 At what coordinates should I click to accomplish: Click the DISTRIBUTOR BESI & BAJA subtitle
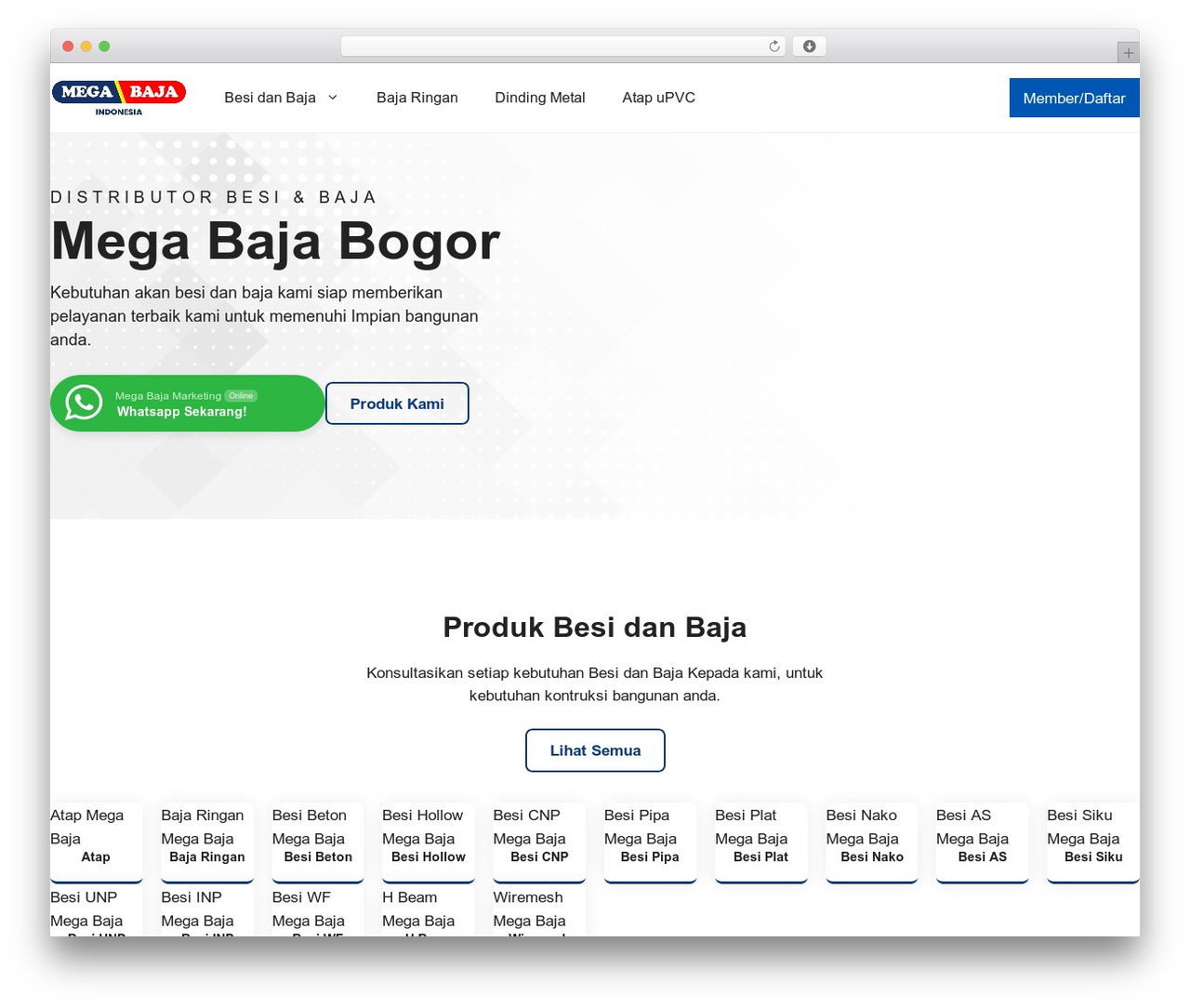pyautogui.click(x=214, y=197)
